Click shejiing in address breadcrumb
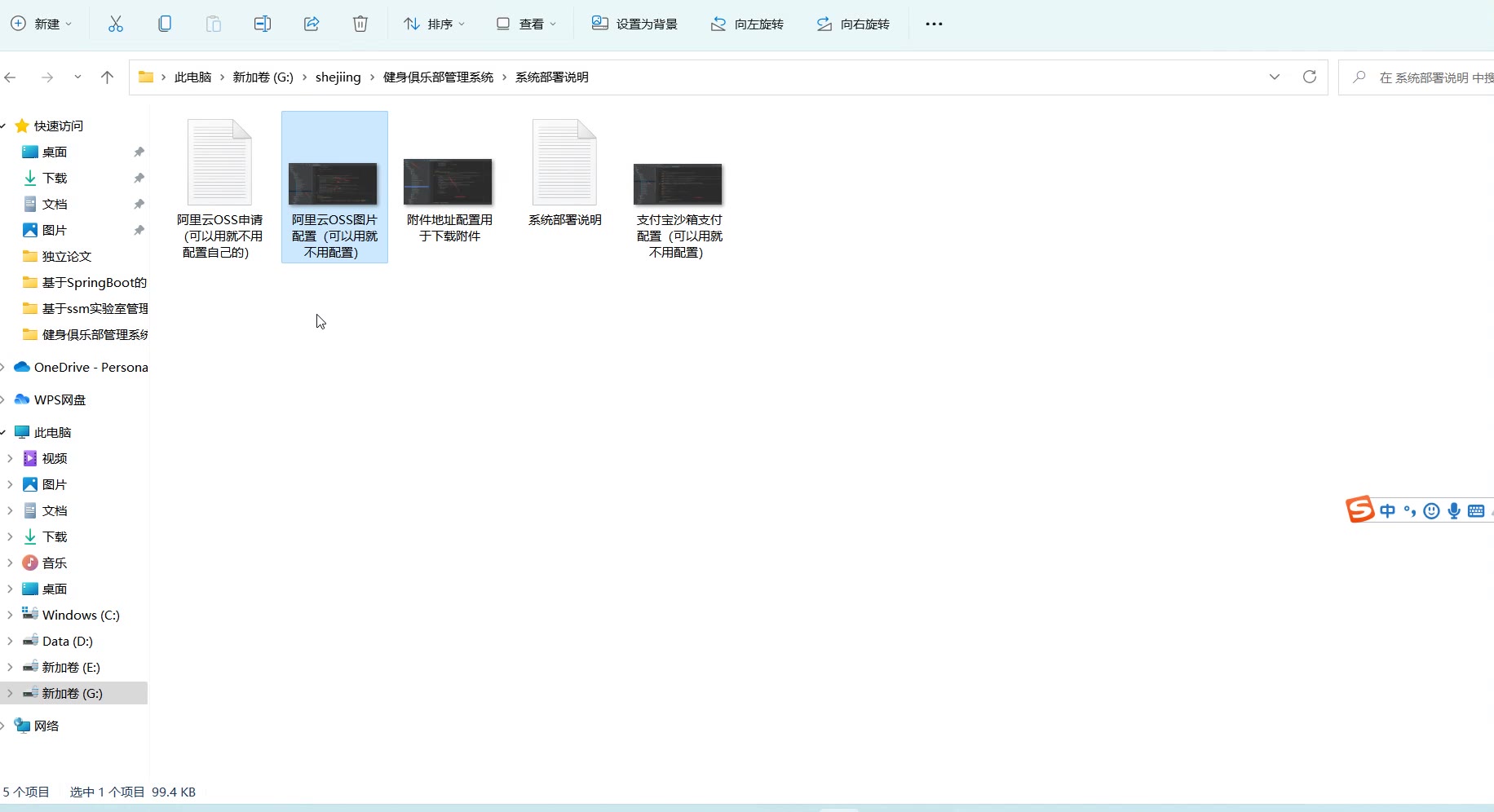 click(338, 77)
